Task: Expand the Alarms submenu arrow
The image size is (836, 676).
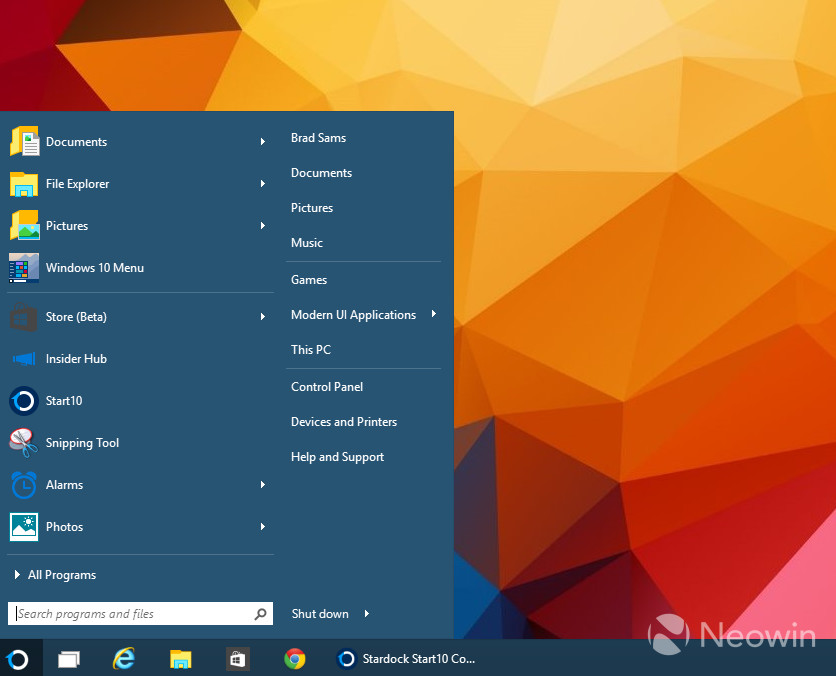Action: pos(263,485)
